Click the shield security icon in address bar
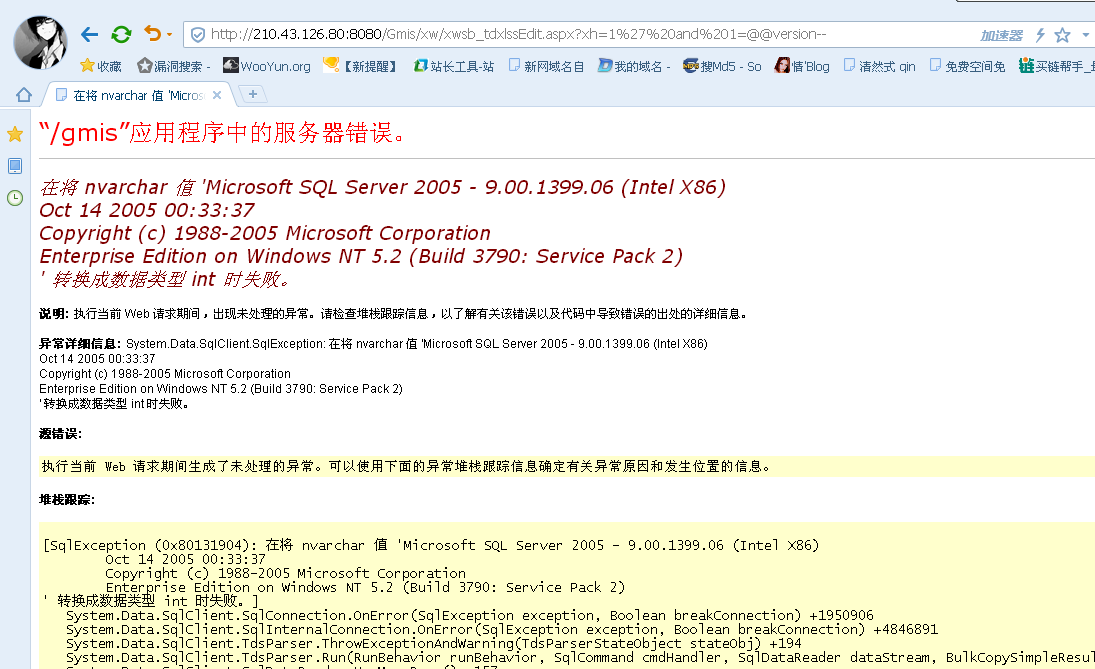The height and width of the screenshot is (669, 1095). pyautogui.click(x=198, y=34)
